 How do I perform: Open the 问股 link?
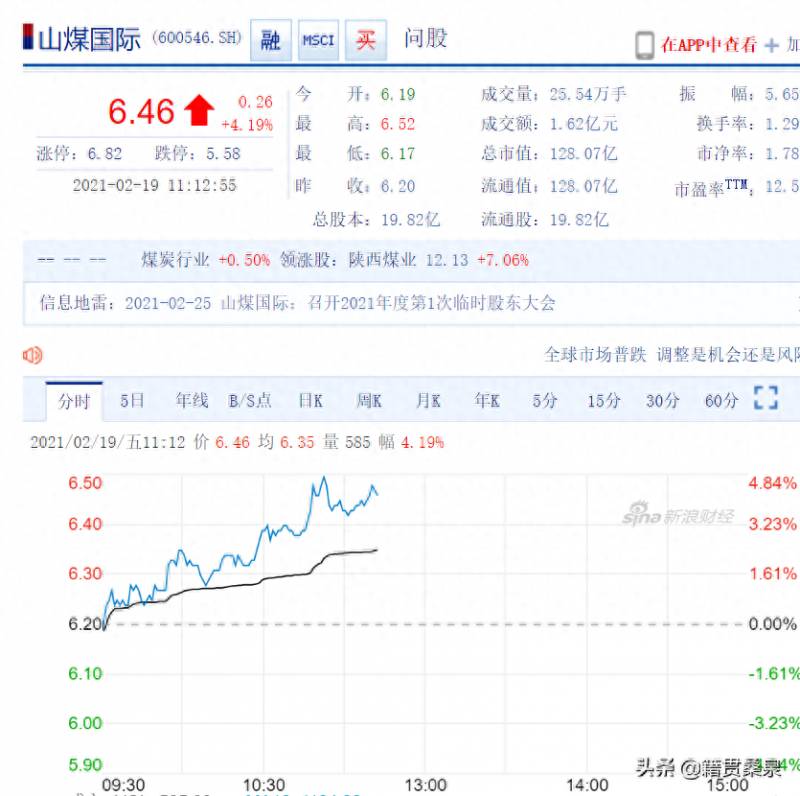[426, 38]
